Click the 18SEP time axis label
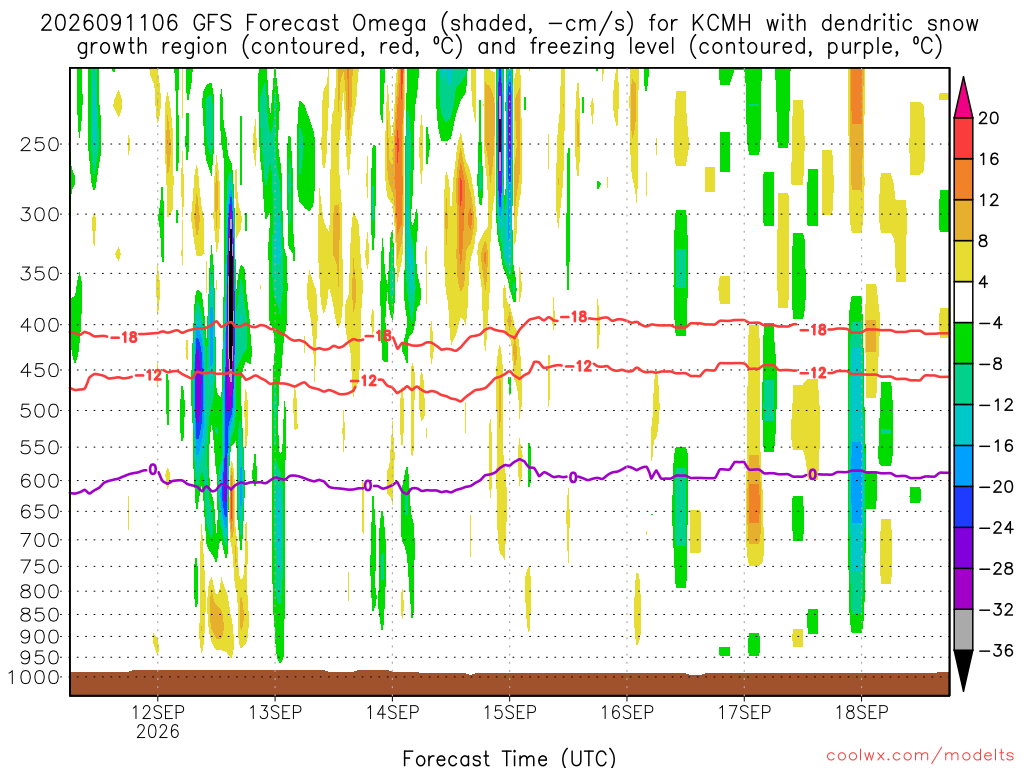This screenshot has width=1024, height=768. [x=861, y=712]
